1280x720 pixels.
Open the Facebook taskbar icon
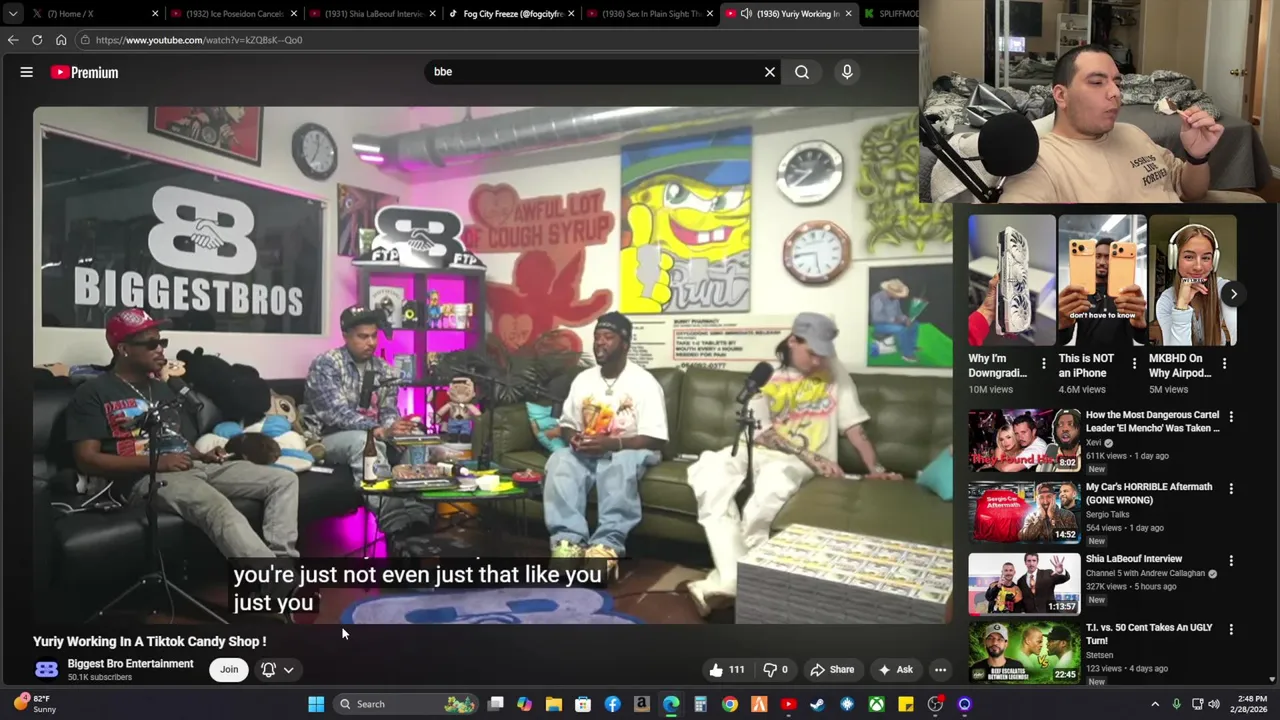(612, 704)
